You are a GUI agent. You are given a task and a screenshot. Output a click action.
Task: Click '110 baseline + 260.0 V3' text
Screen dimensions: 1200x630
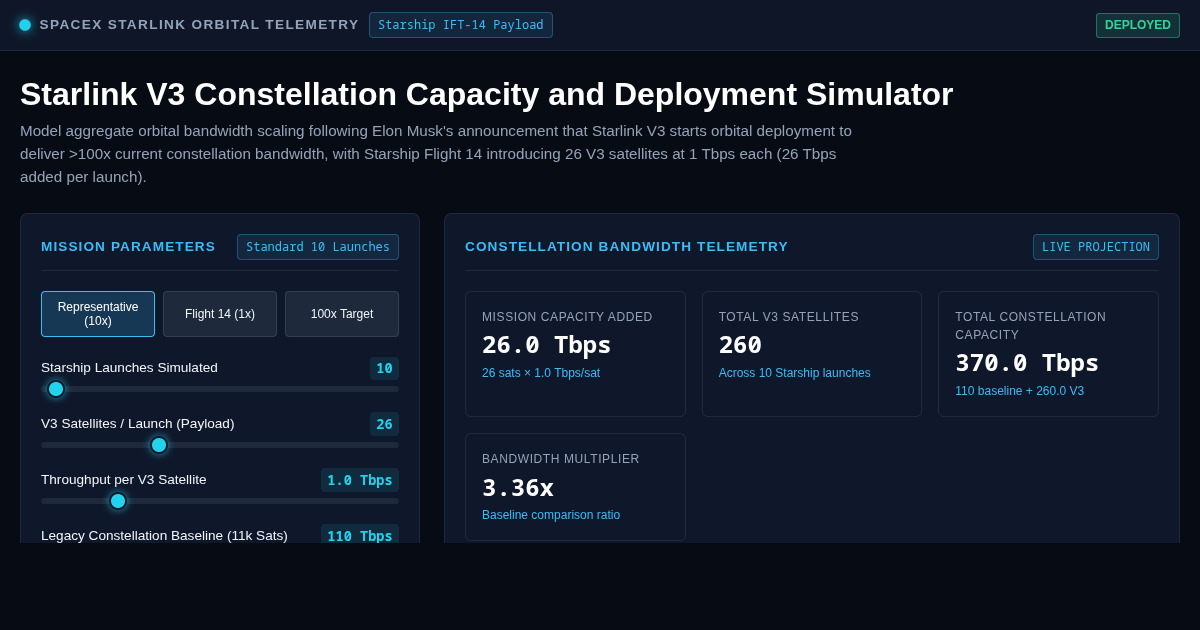tap(1019, 391)
